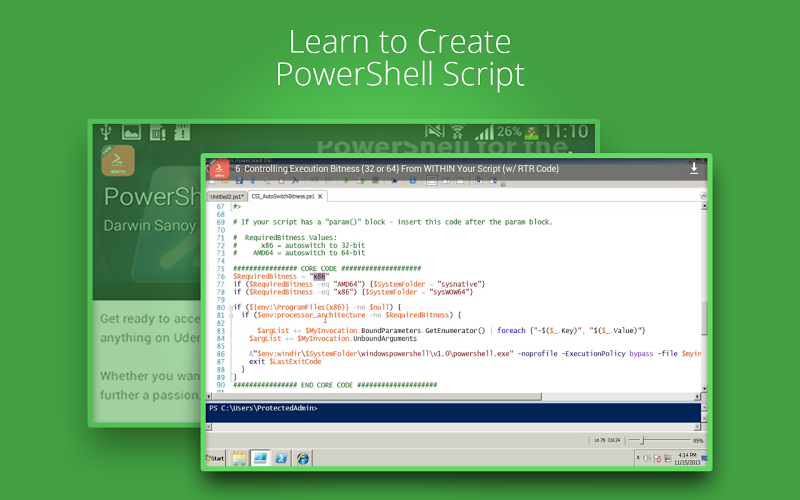Tap the picture notification icon in the background phone screen
The image size is (800, 500).
pyautogui.click(x=131, y=132)
